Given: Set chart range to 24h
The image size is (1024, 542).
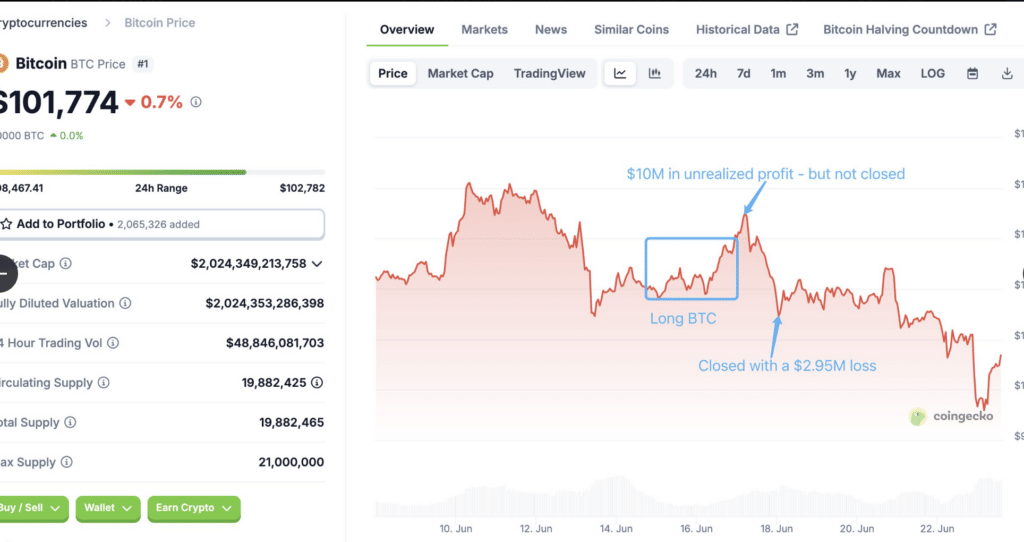Looking at the screenshot, I should [705, 73].
